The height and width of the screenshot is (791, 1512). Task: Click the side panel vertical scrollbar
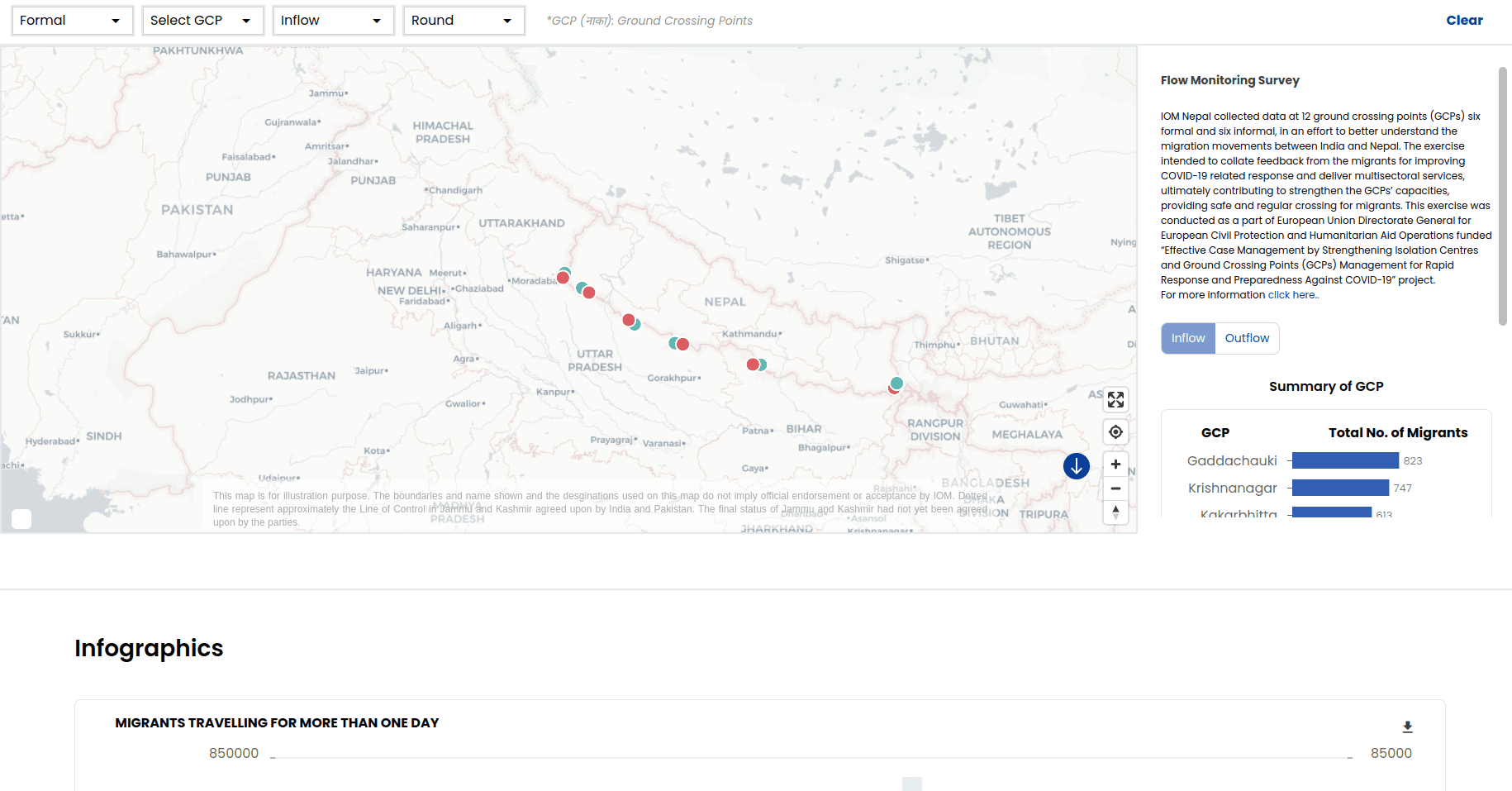[x=1502, y=197]
